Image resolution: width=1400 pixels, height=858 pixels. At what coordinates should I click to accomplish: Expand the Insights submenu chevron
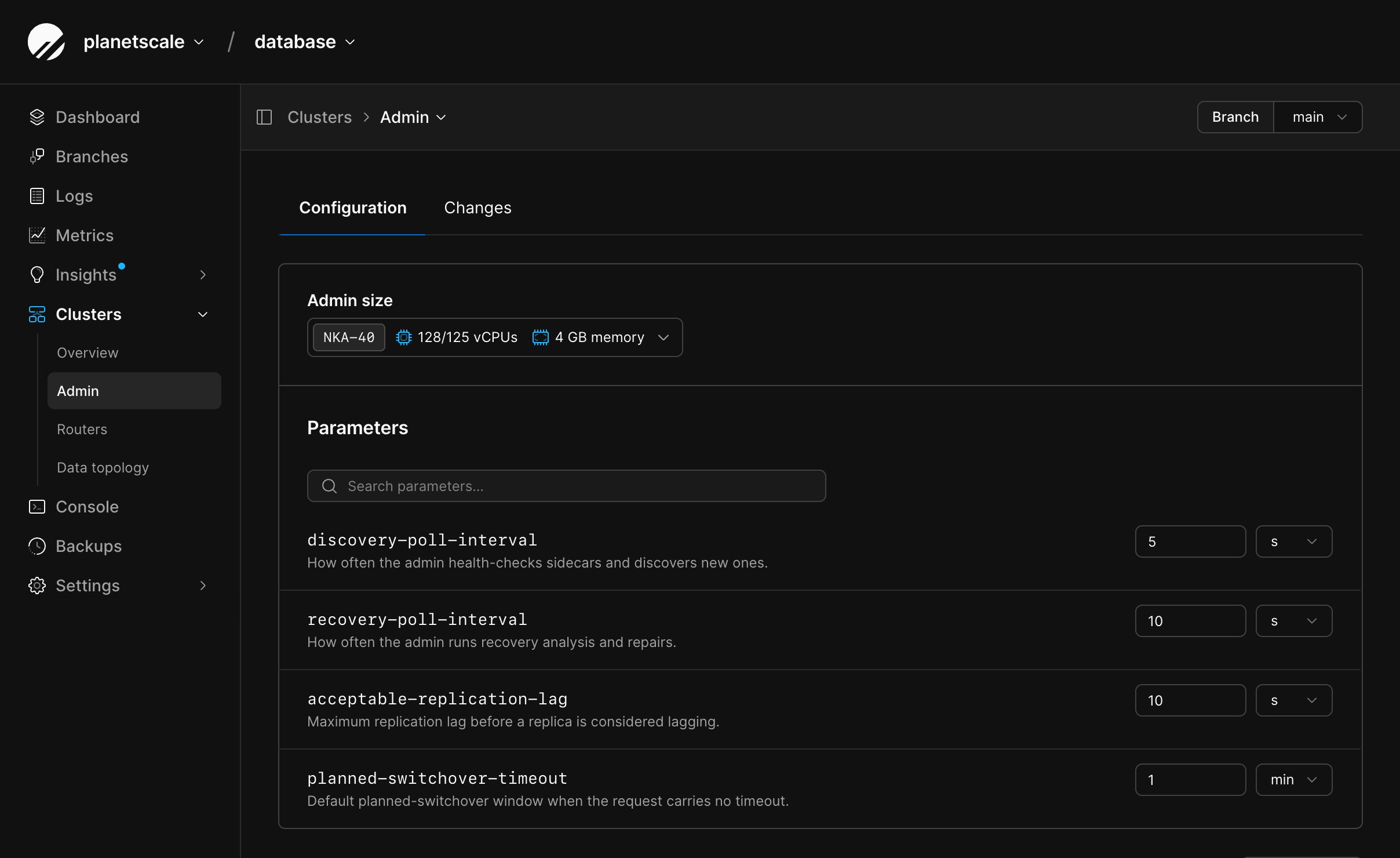[x=203, y=275]
